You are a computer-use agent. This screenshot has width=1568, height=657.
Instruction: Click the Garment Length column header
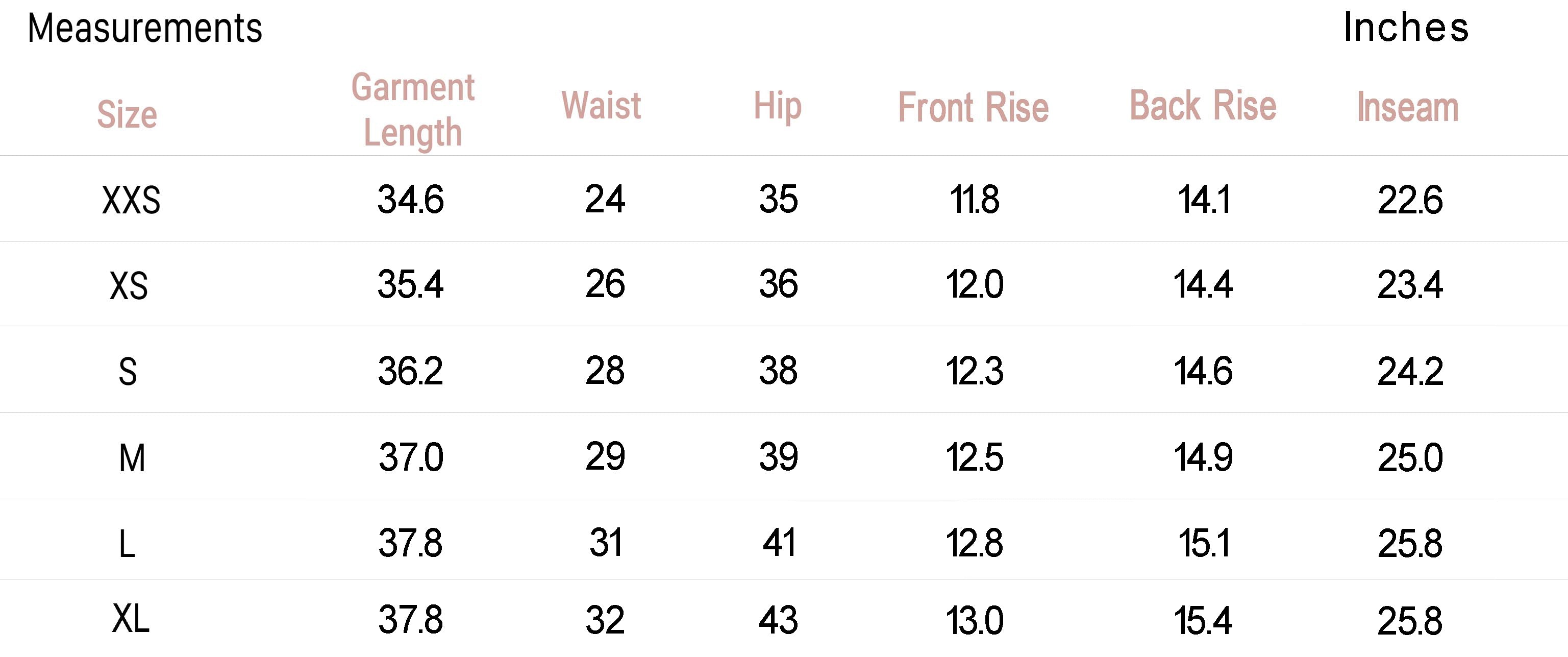[x=413, y=110]
